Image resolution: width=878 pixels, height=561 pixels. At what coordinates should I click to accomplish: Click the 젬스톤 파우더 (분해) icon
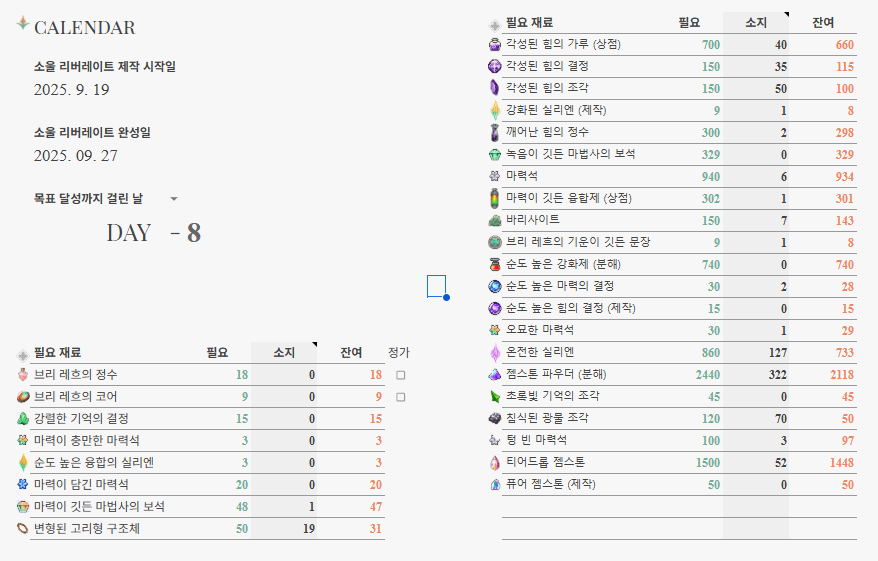click(x=494, y=375)
